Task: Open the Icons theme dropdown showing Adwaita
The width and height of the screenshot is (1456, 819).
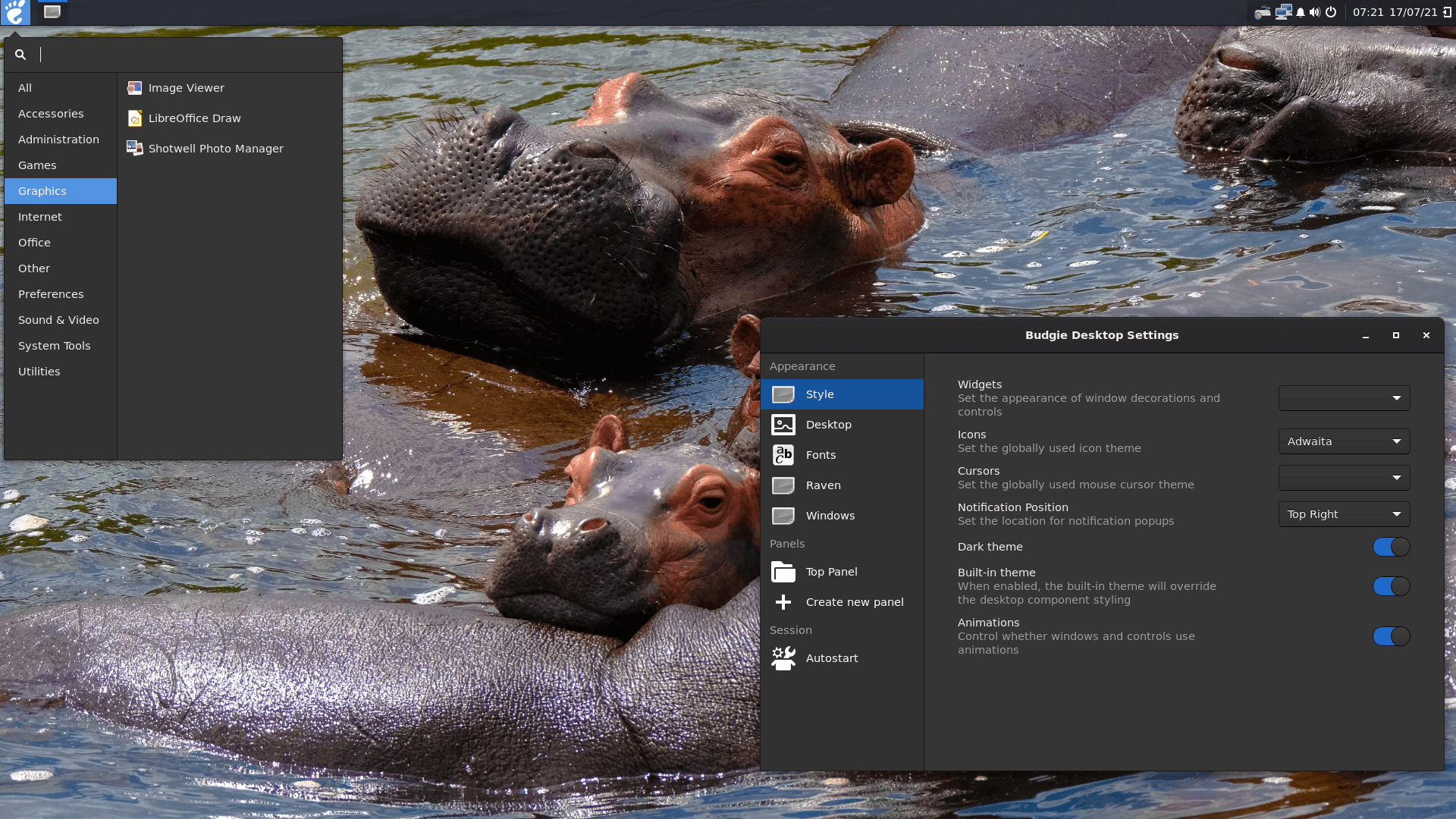Action: [x=1344, y=441]
